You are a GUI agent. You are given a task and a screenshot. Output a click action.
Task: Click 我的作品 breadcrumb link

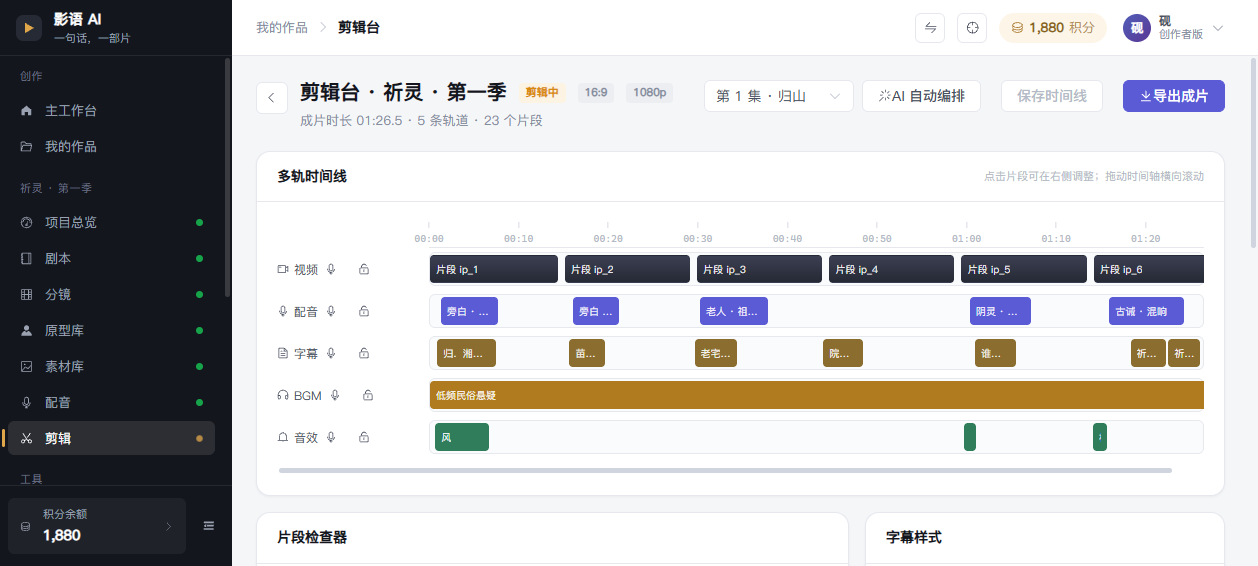pos(282,28)
